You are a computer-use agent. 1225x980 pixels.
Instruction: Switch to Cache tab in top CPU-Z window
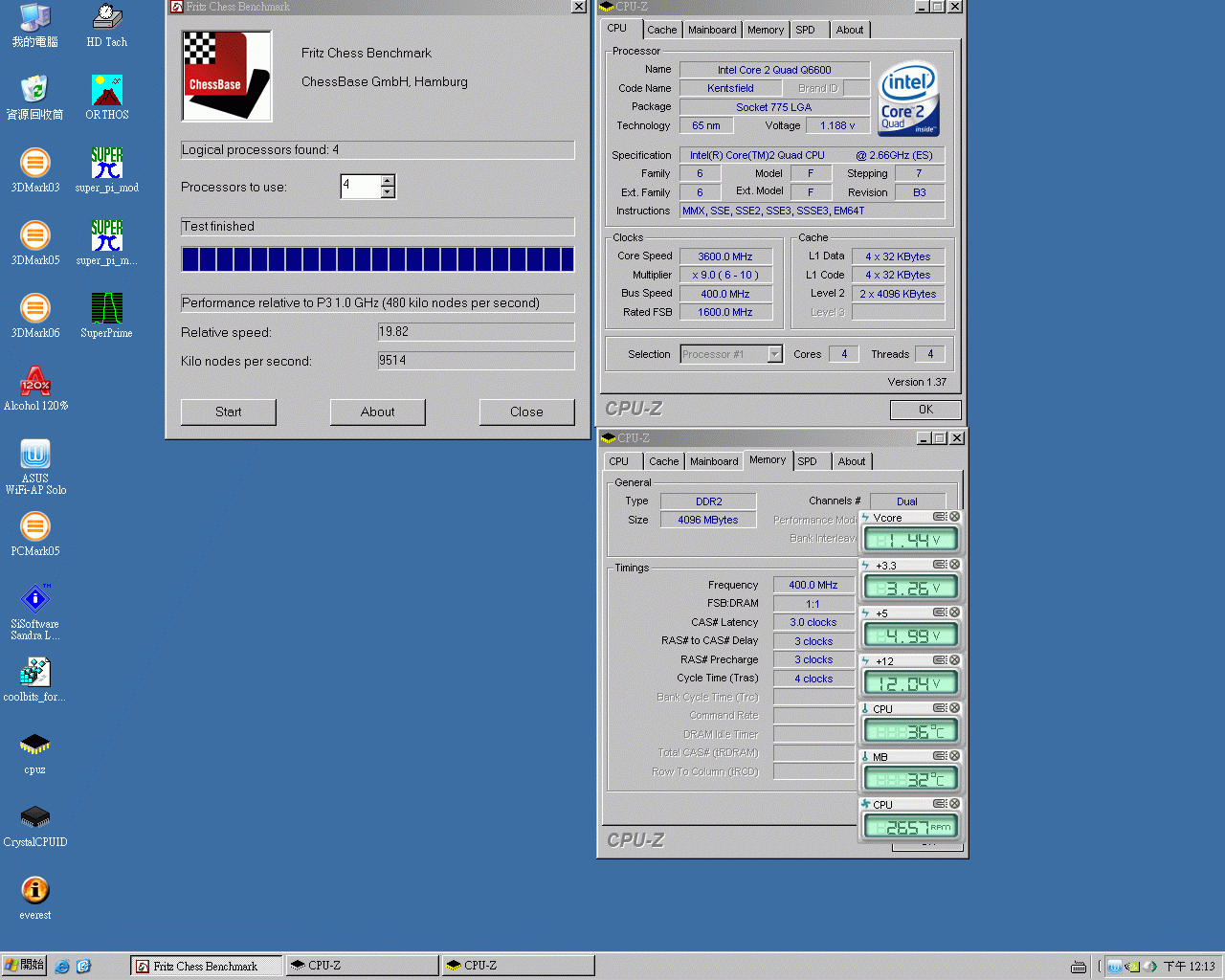661,30
